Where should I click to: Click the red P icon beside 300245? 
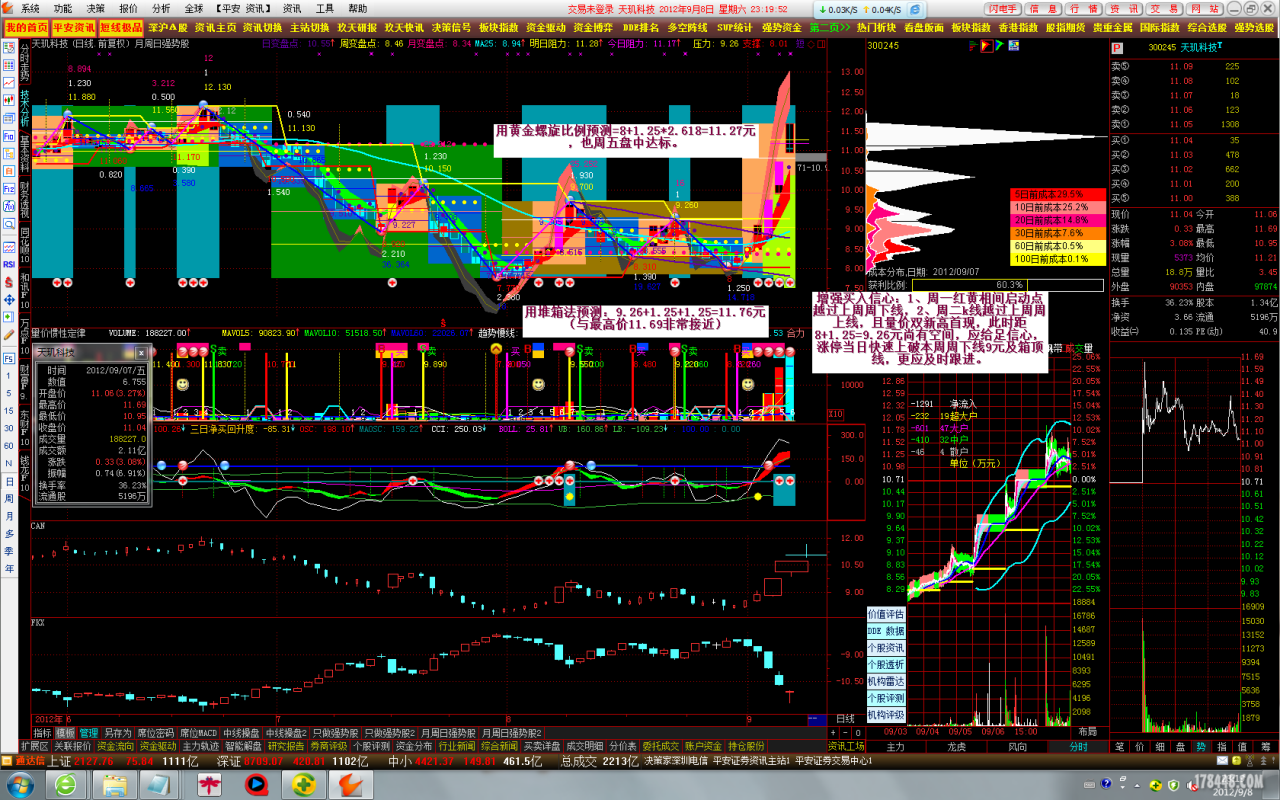[1116, 47]
